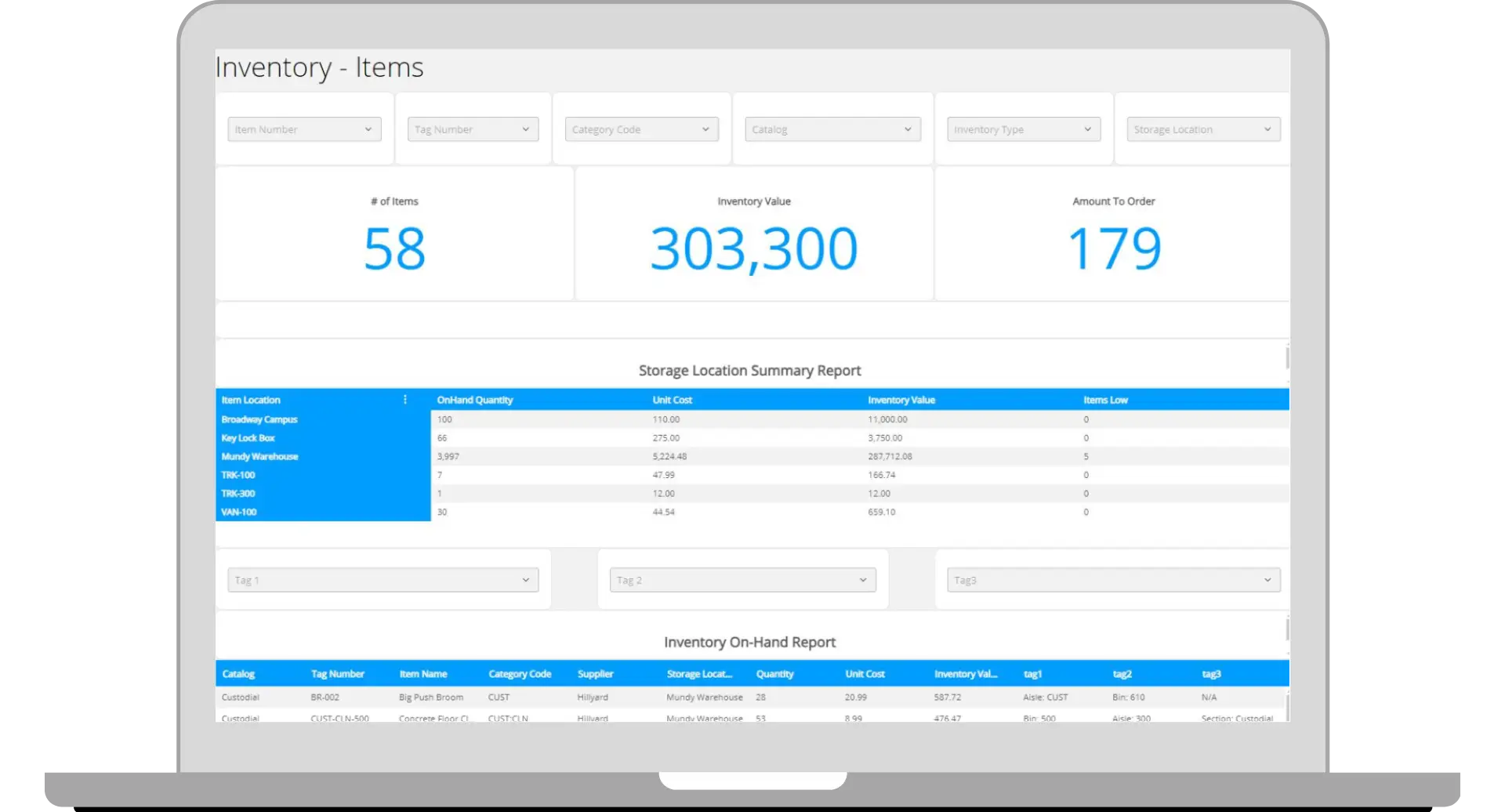Expand the Tag 2 dropdown
Screen dimensions: 1505x812
pyautogui.click(x=742, y=580)
